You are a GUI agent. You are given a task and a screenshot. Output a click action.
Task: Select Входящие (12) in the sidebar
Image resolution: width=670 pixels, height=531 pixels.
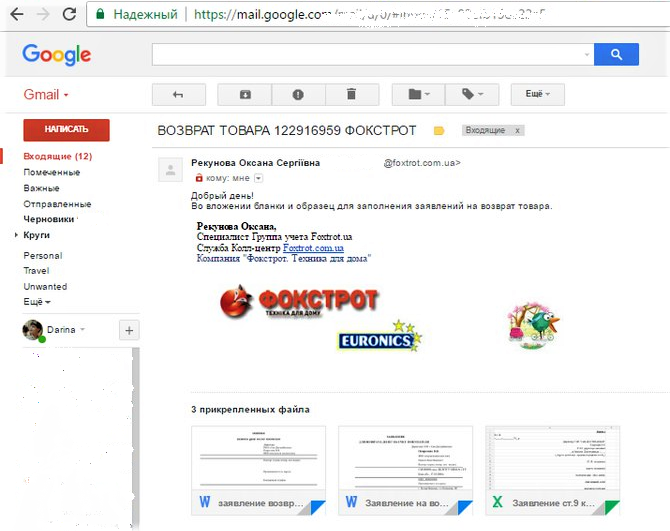[x=57, y=156]
